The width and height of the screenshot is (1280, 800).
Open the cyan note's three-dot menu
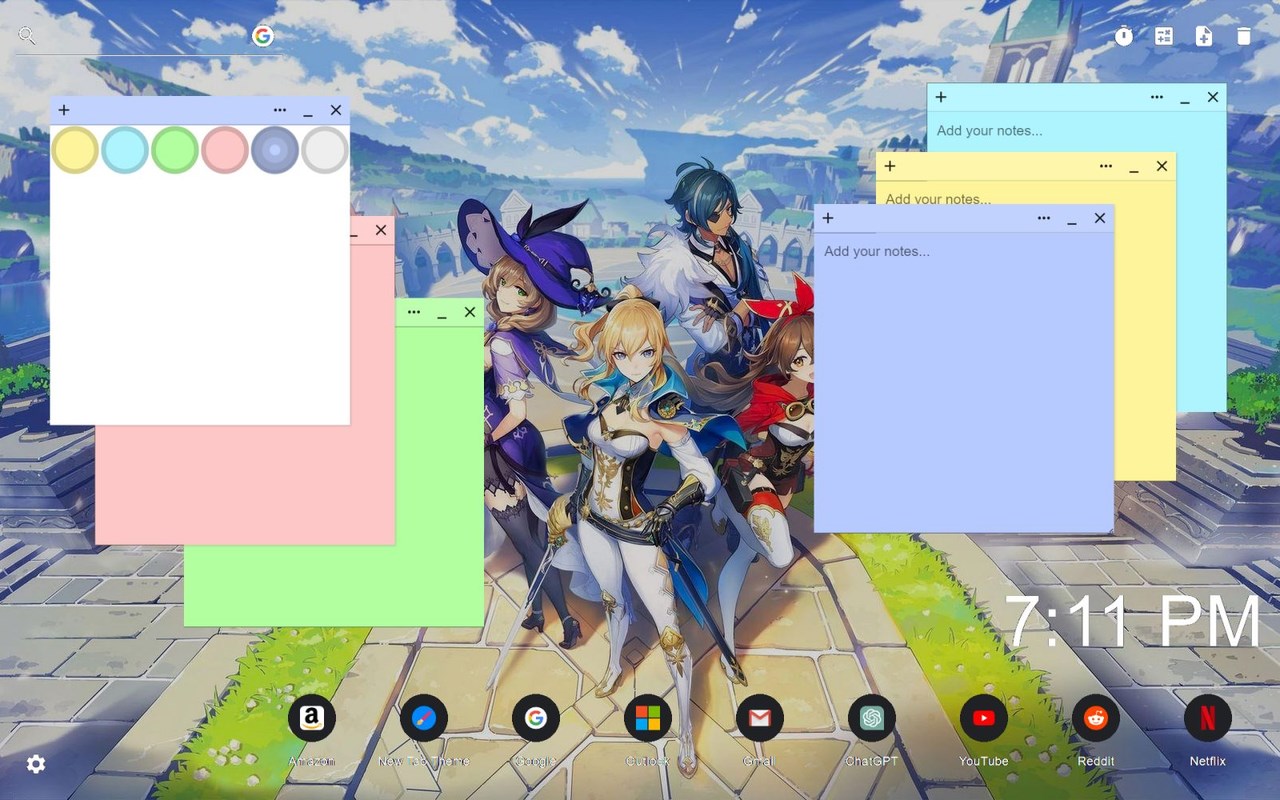click(x=1157, y=97)
